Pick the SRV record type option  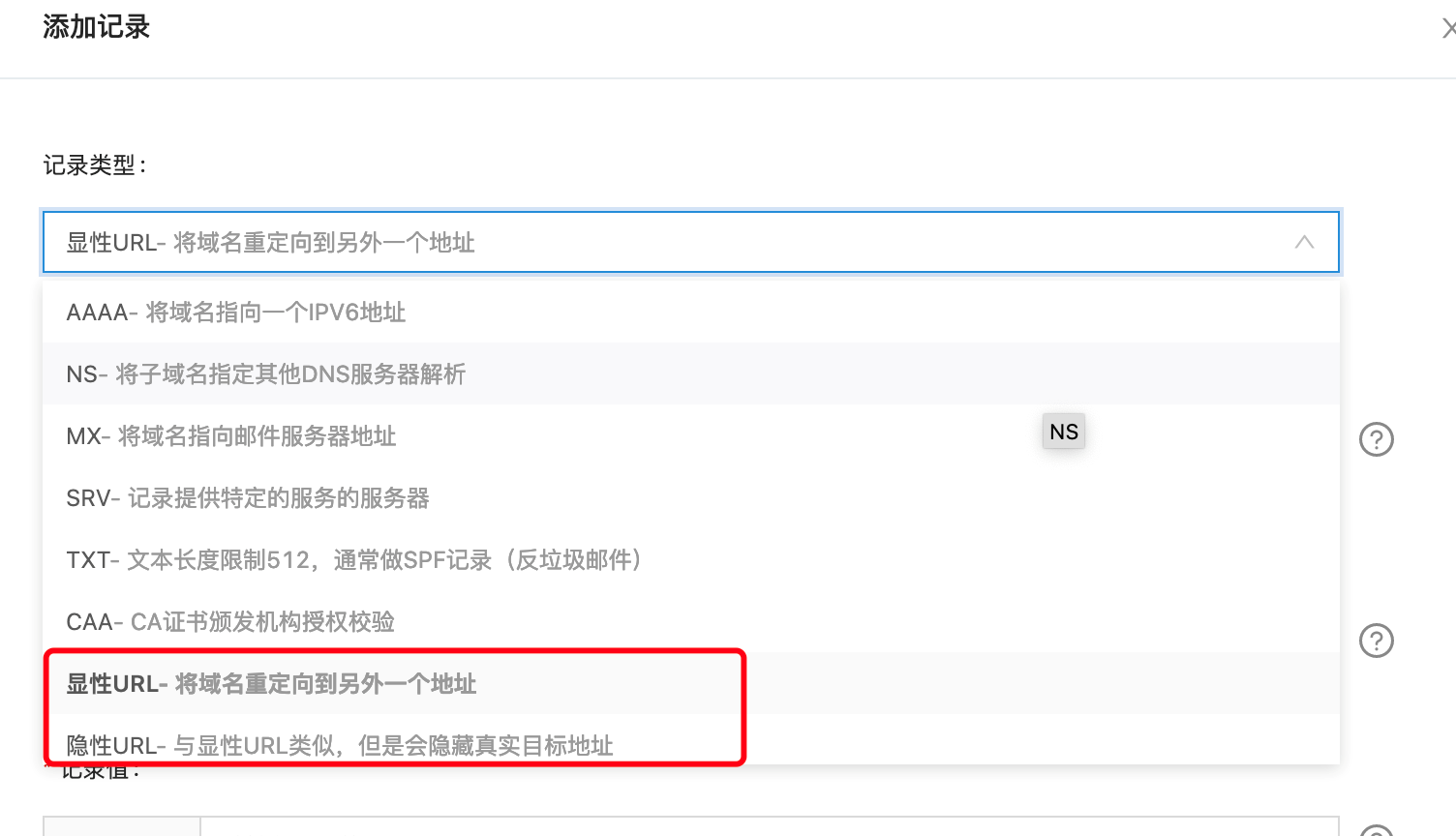point(248,498)
